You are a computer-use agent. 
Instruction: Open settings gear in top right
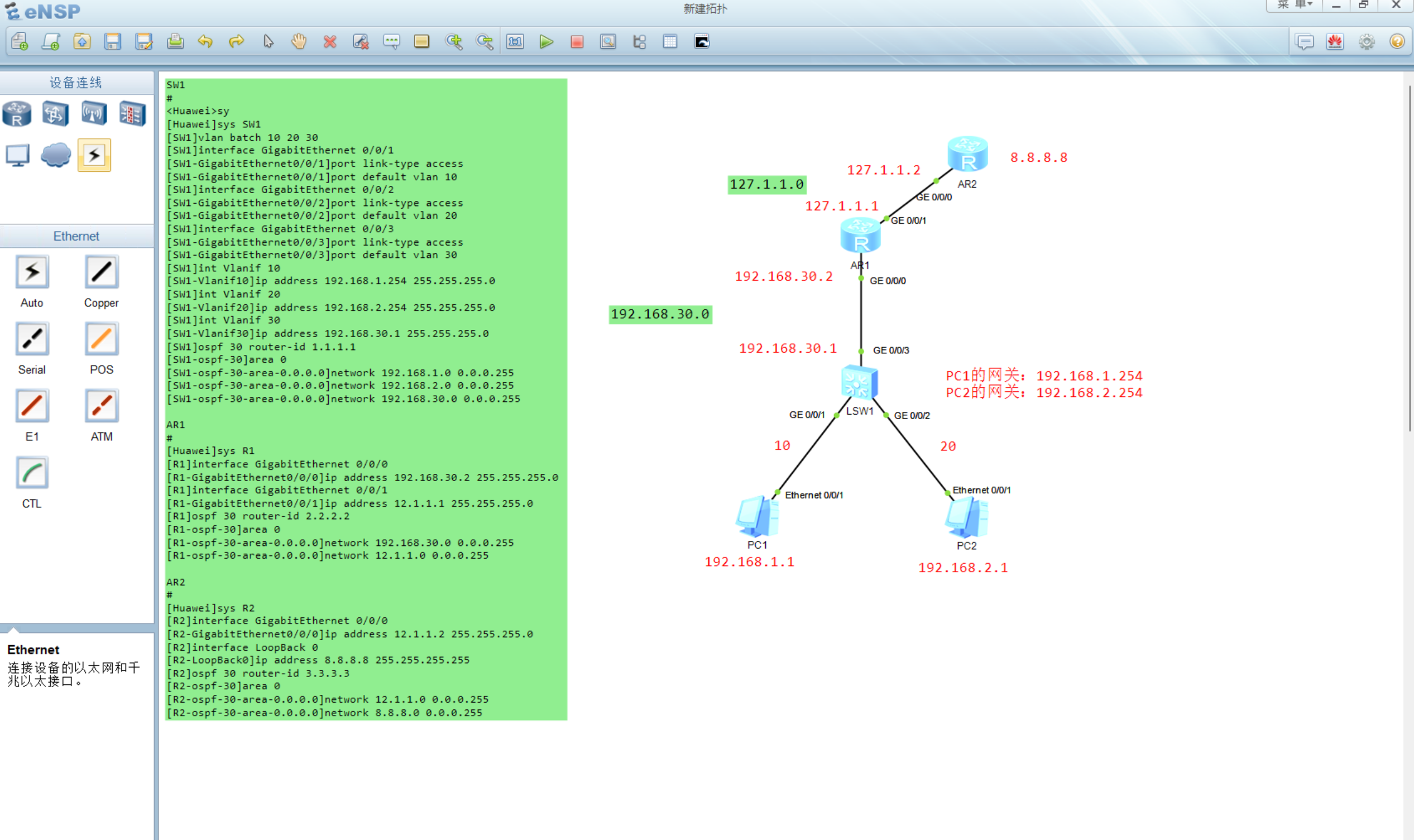coord(1366,42)
